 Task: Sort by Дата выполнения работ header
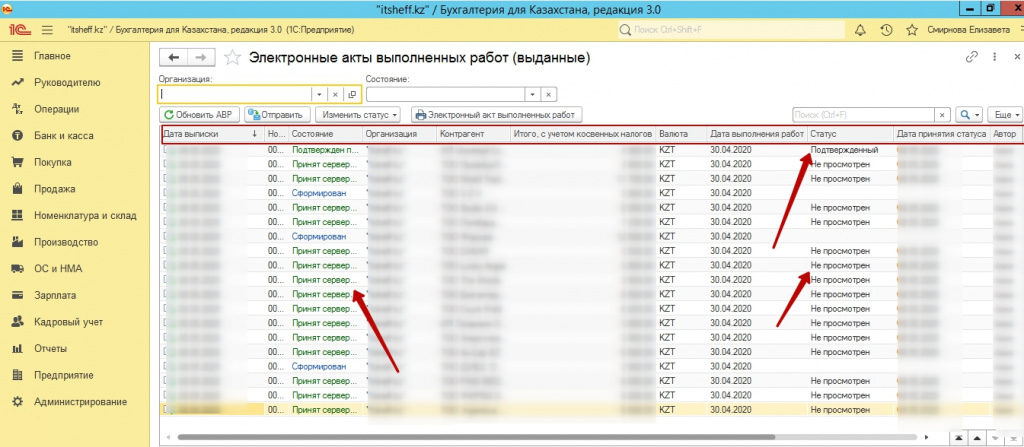point(757,133)
